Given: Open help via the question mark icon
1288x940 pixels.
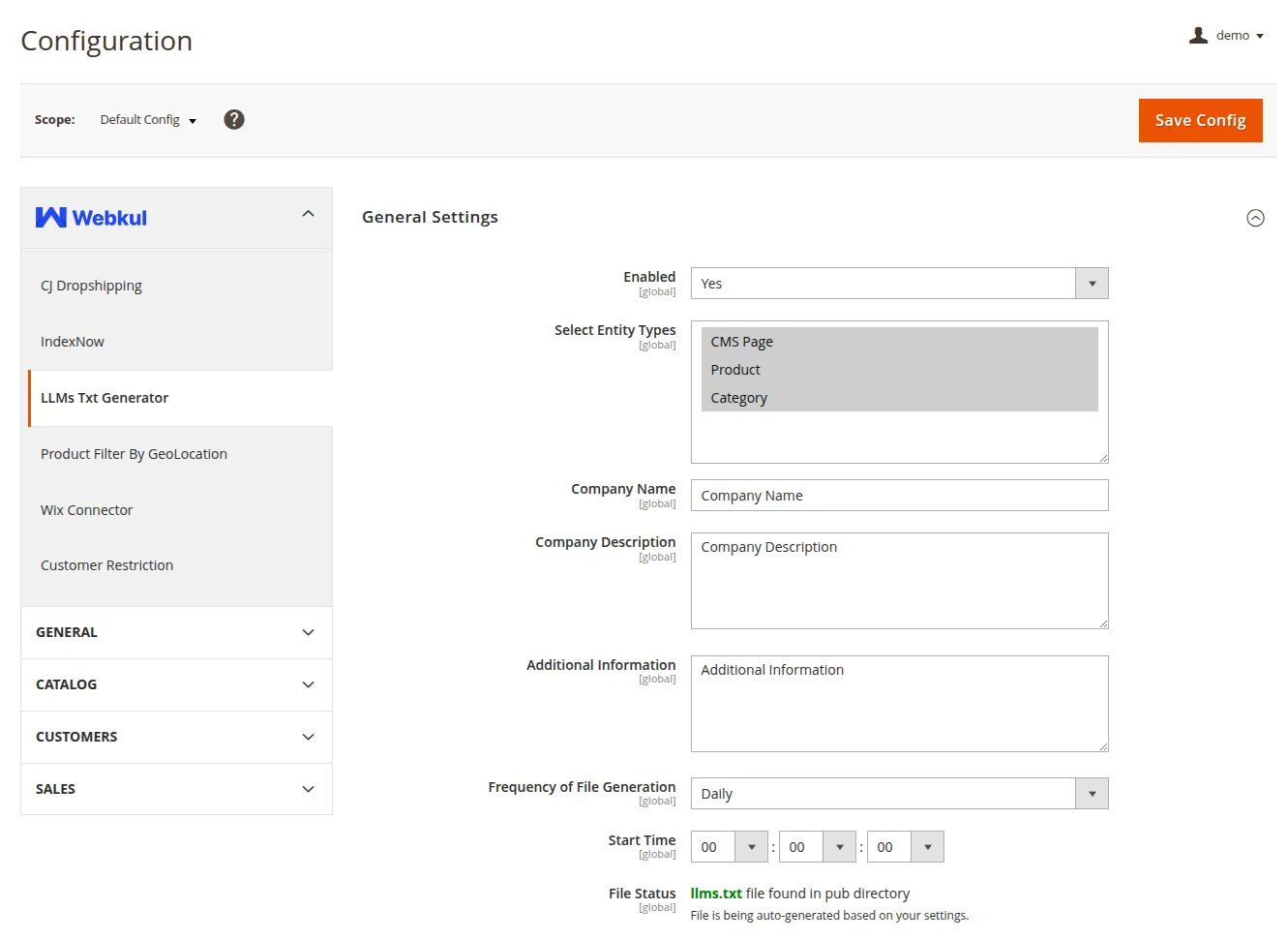Looking at the screenshot, I should click(233, 119).
